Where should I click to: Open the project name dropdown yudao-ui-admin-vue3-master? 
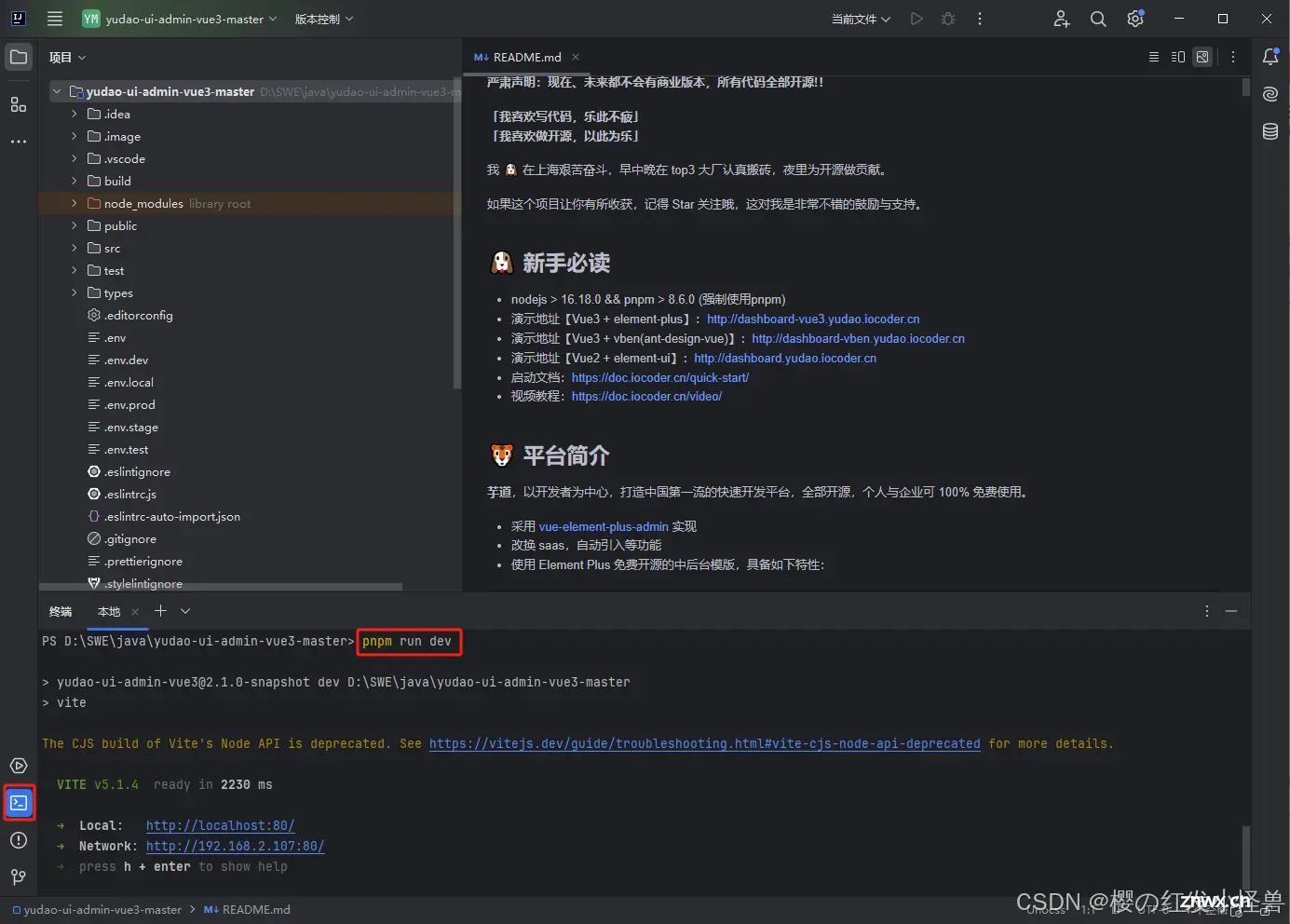click(180, 19)
